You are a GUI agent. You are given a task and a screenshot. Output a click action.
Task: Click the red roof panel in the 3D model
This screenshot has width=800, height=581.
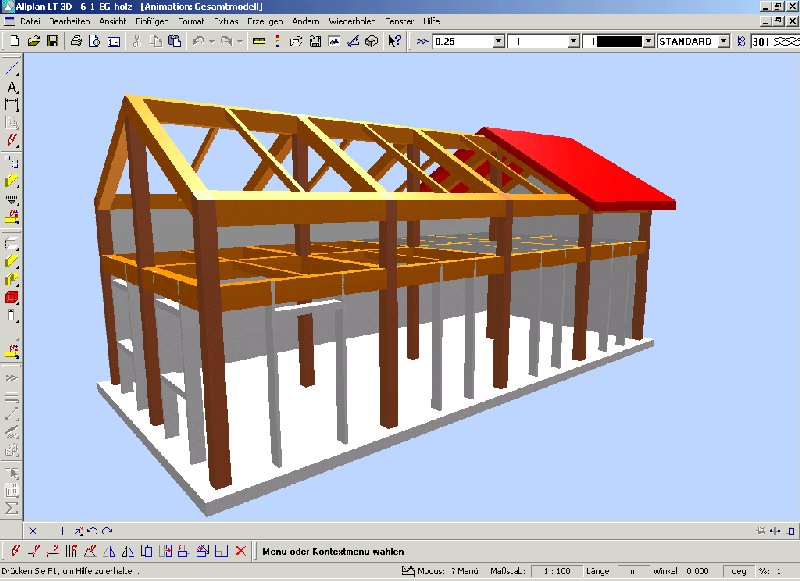[590, 170]
